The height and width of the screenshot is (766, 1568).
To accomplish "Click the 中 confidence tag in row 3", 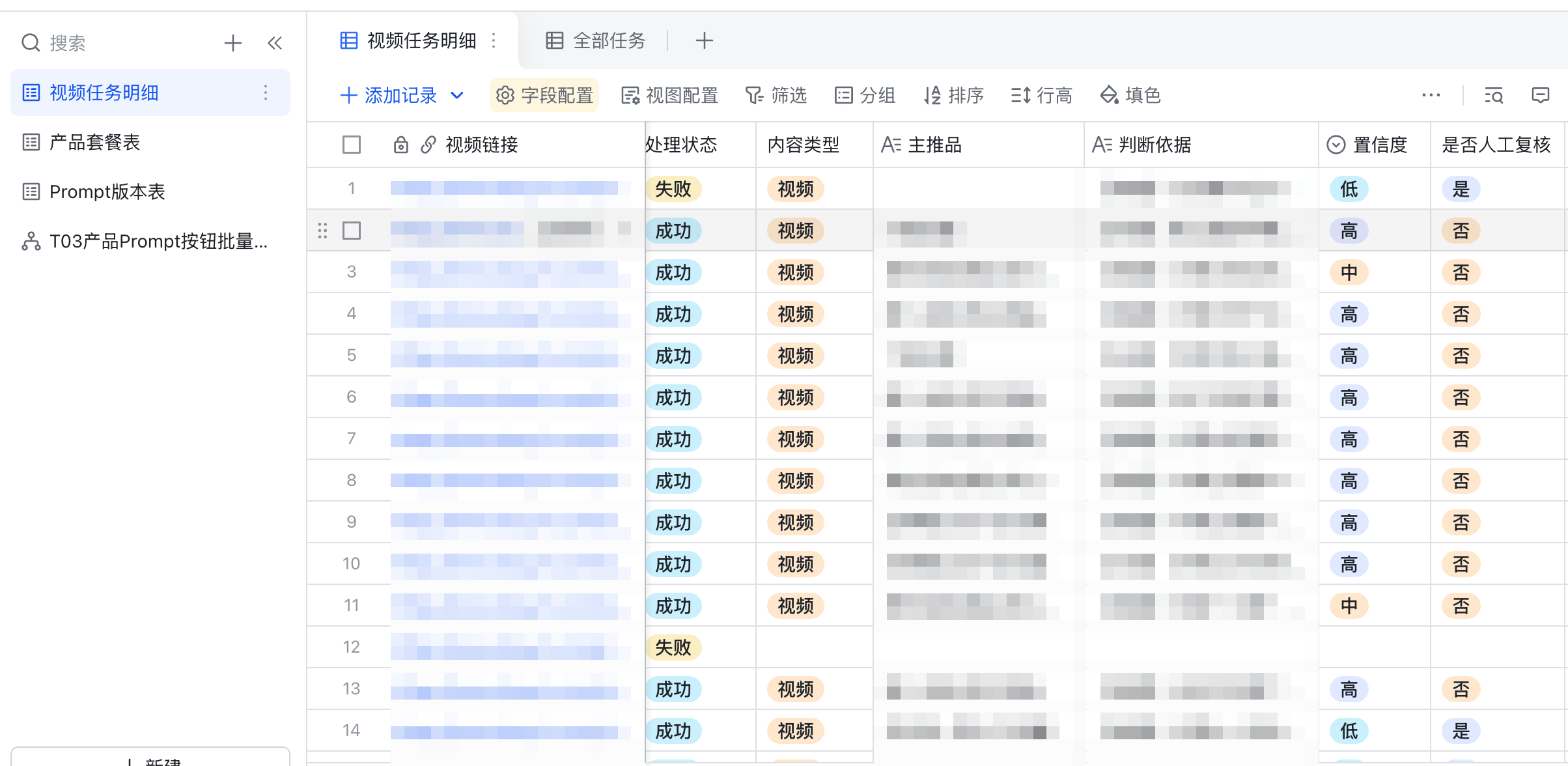I will coord(1349,272).
